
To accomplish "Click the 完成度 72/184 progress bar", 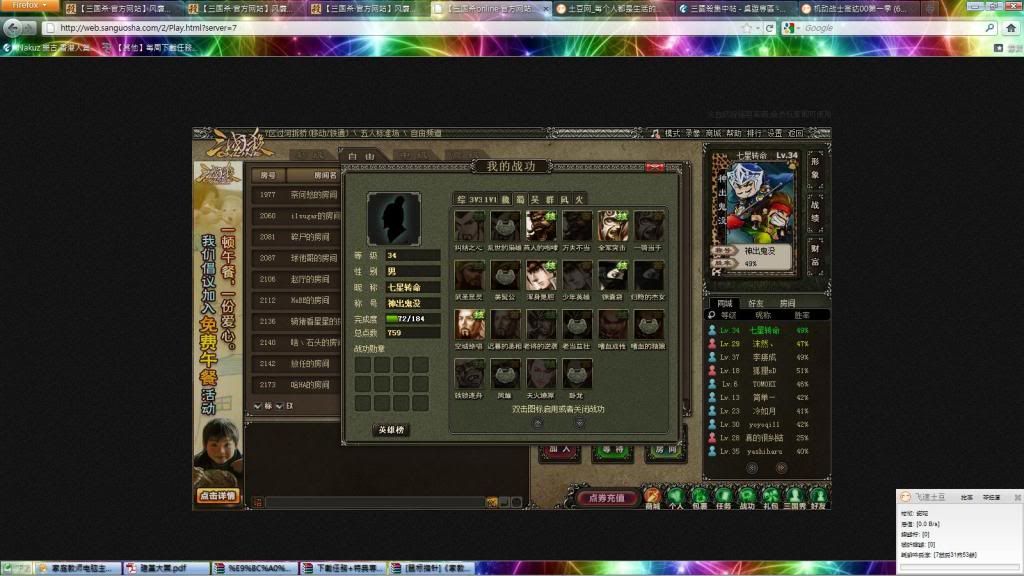I will [x=412, y=319].
